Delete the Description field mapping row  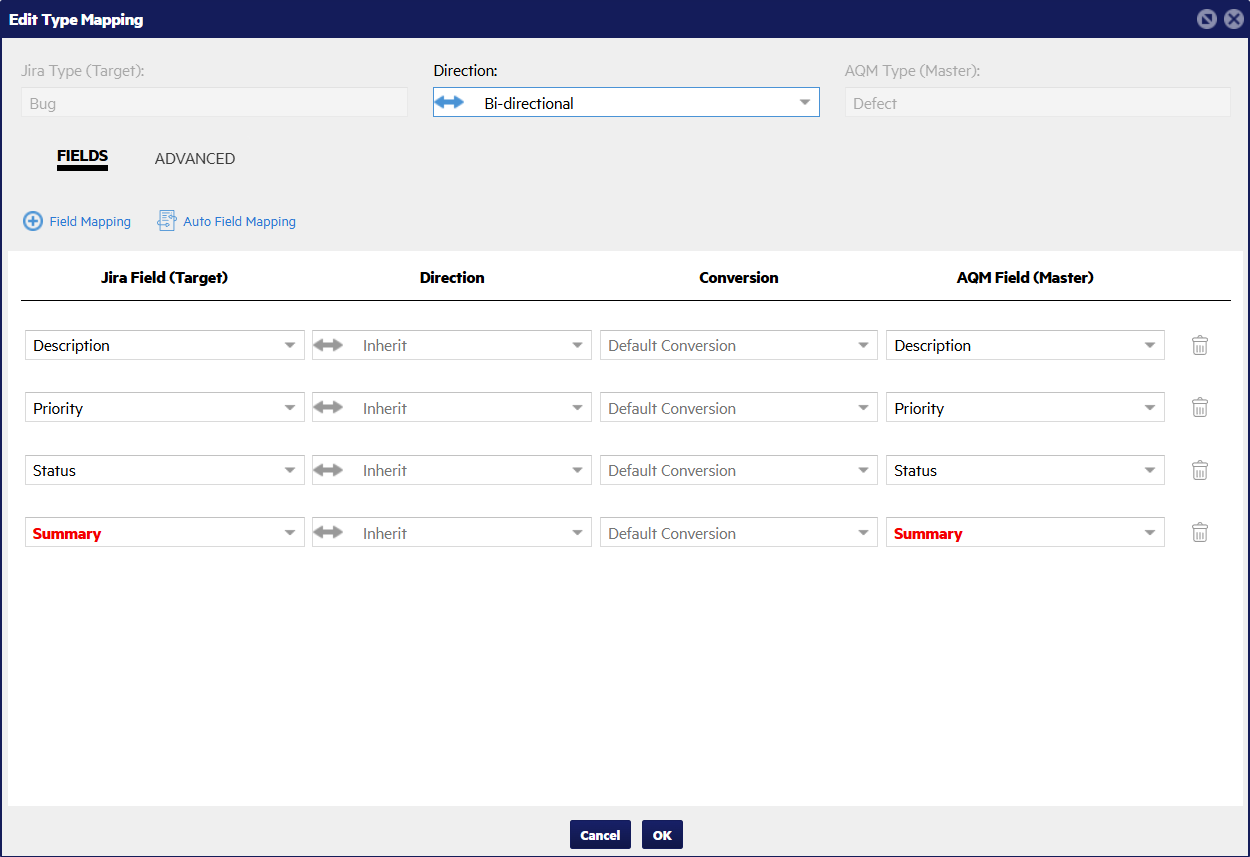1200,346
